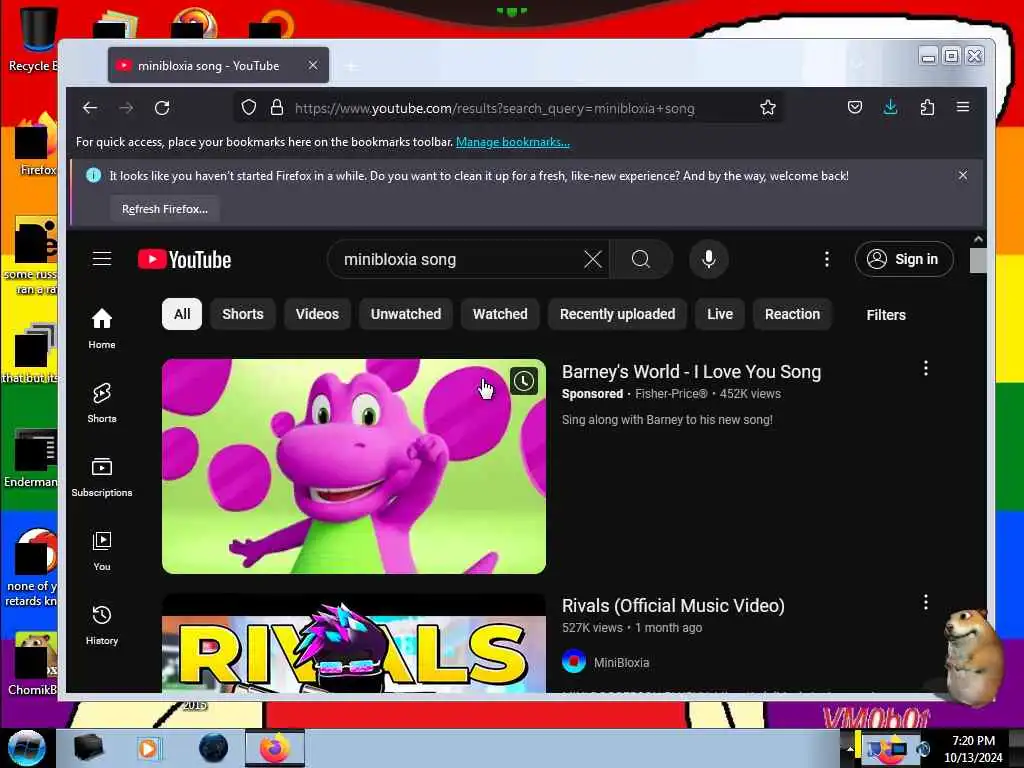1024x768 pixels.
Task: Select the Unwatched filter chip
Action: [x=406, y=314]
